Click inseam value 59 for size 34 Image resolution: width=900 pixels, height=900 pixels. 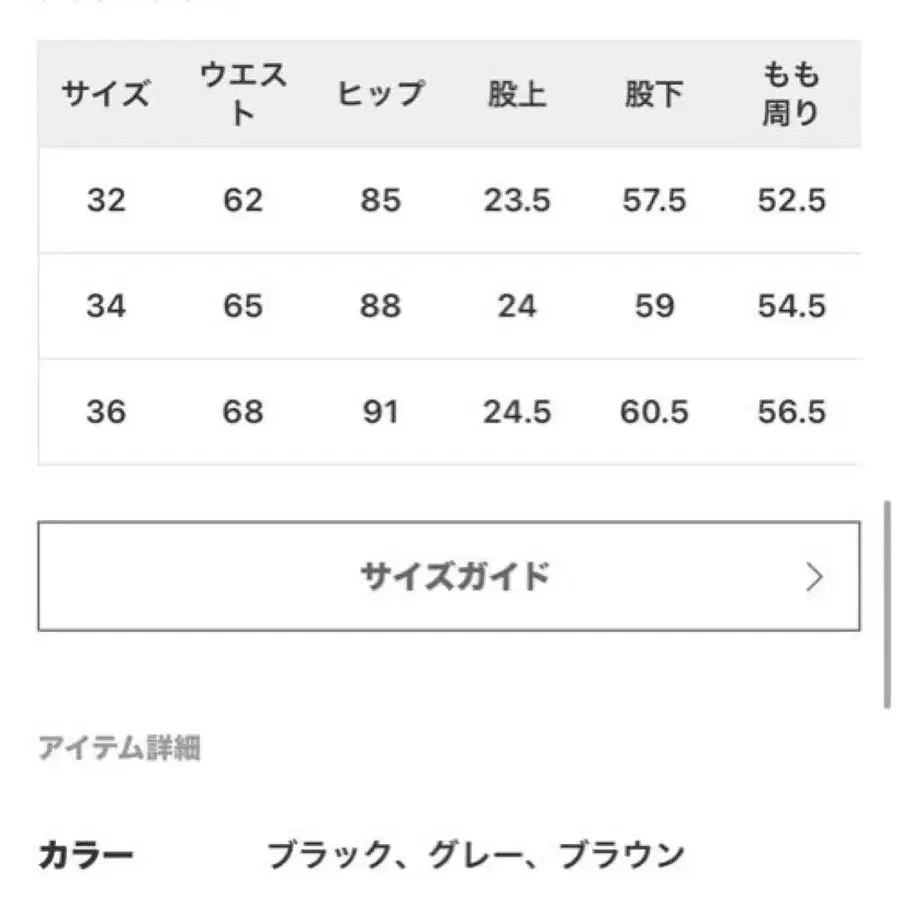655,306
